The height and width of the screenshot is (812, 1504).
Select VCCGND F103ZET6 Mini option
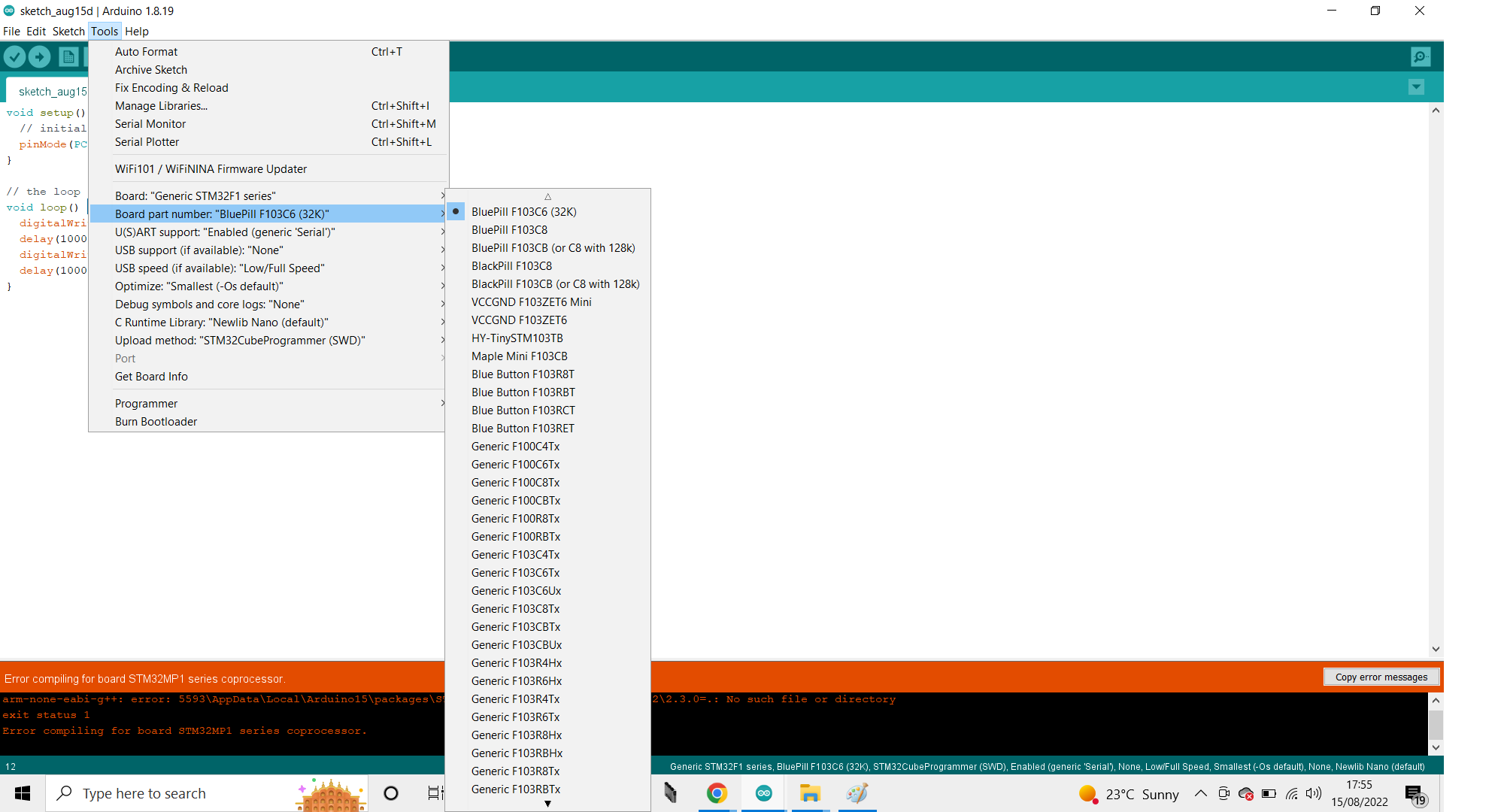[547, 302]
